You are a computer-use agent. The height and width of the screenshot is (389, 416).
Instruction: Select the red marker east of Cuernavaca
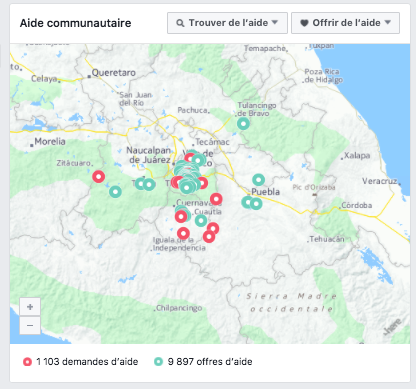[x=216, y=199]
